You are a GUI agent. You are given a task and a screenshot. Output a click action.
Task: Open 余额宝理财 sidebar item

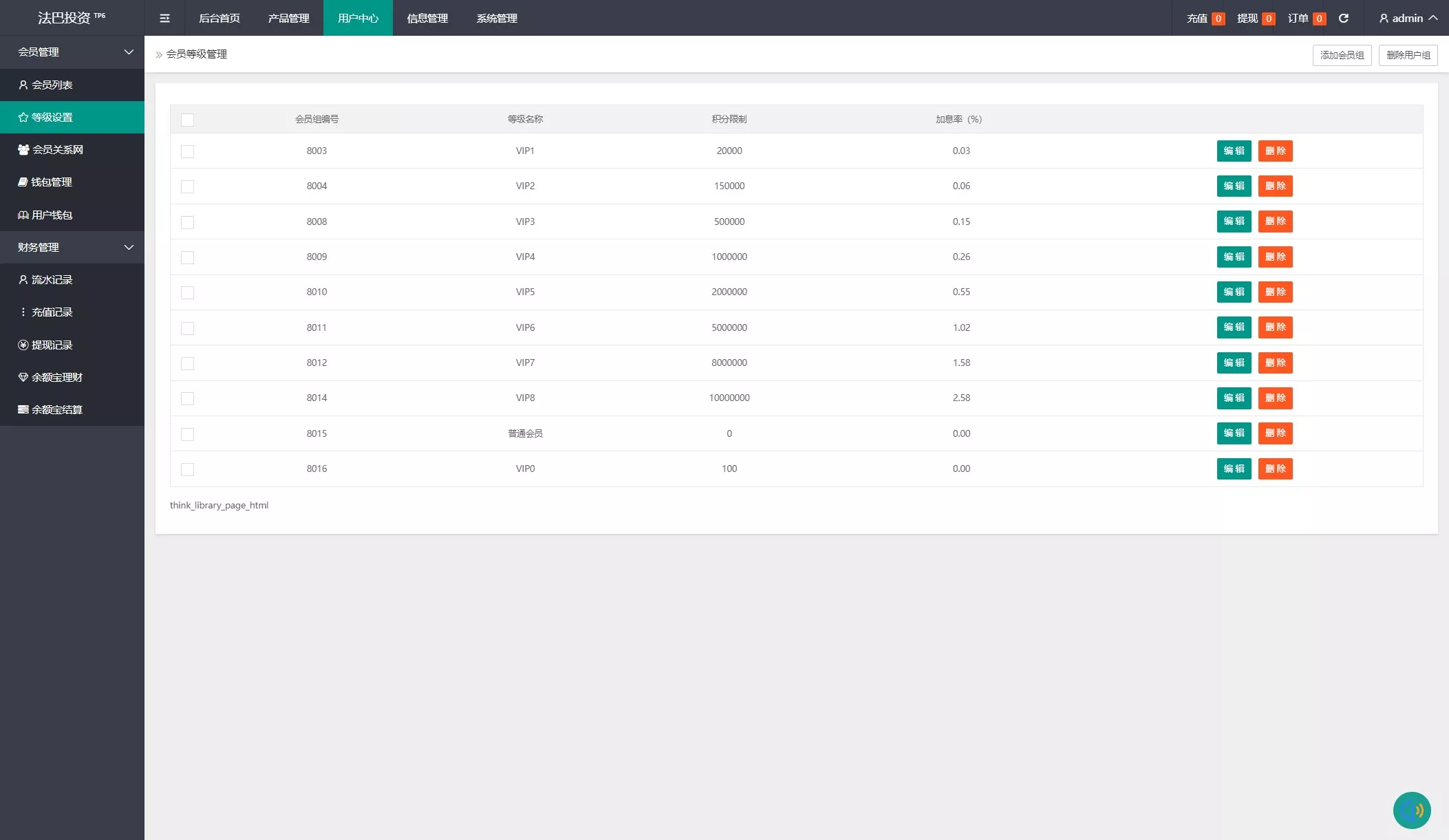coord(57,377)
